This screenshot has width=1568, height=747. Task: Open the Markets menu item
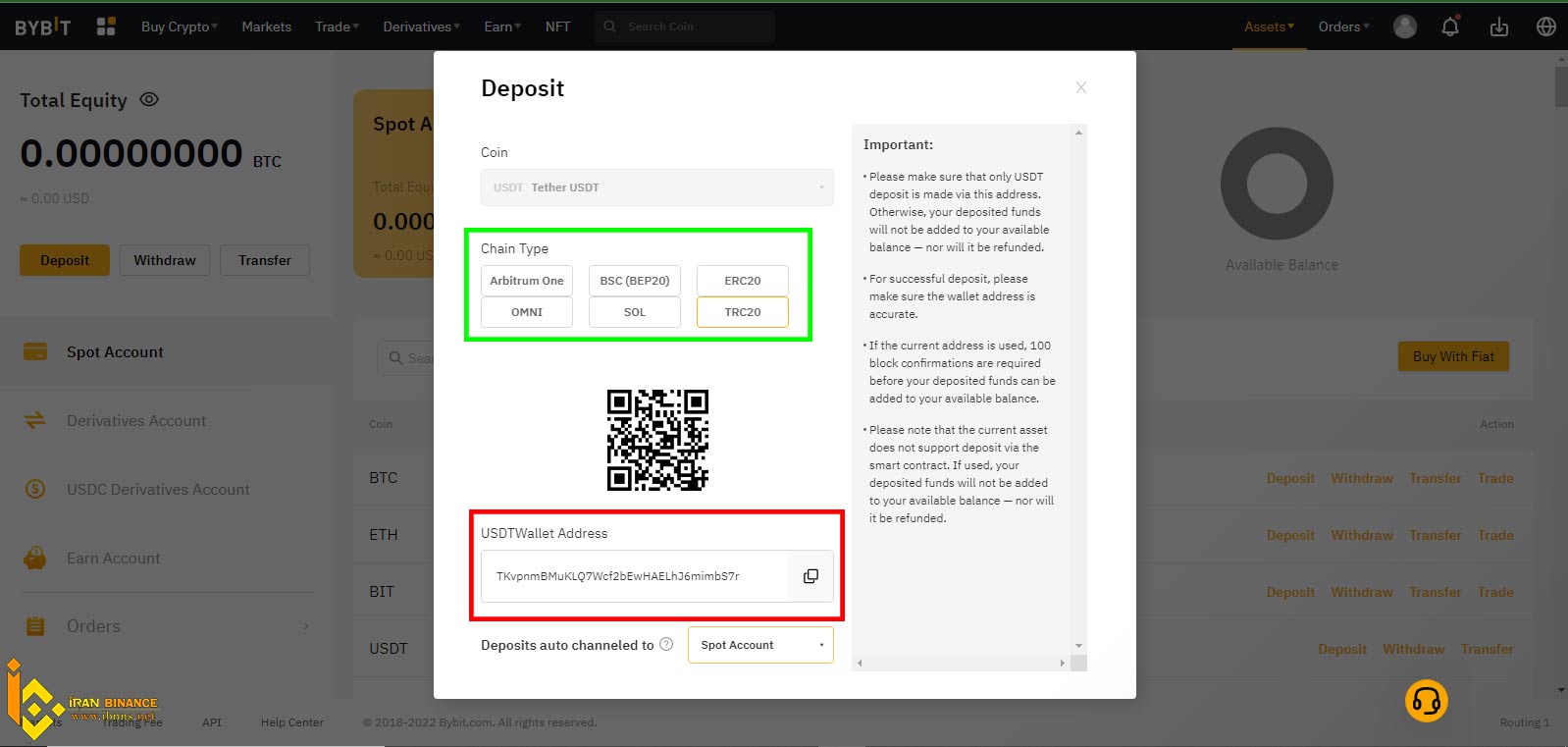[x=267, y=27]
